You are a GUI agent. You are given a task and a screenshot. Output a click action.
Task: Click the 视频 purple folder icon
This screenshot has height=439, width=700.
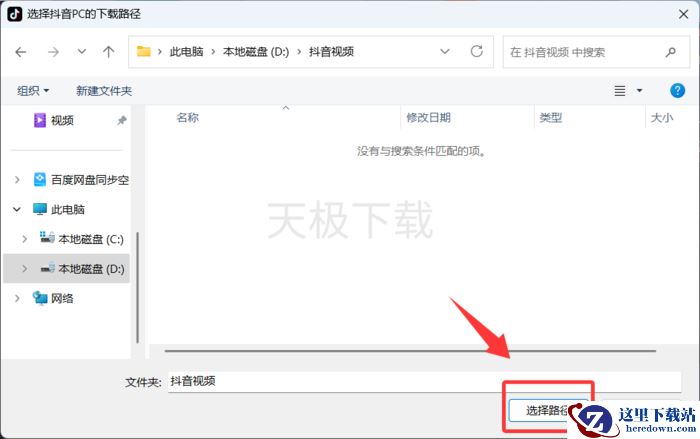pos(40,120)
